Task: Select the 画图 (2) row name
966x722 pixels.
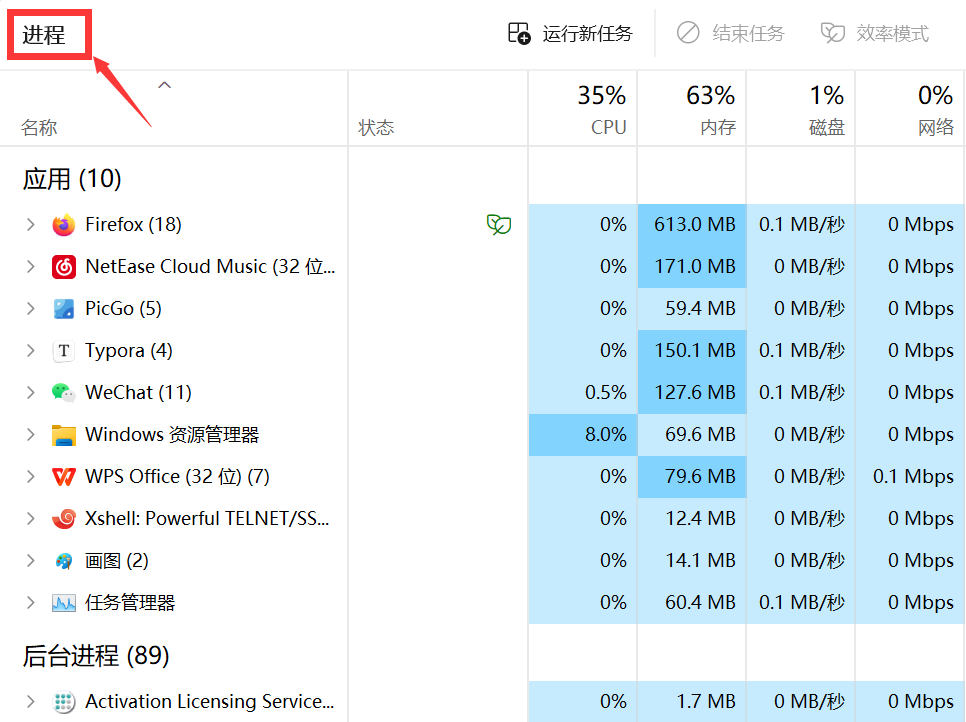Action: coord(116,560)
